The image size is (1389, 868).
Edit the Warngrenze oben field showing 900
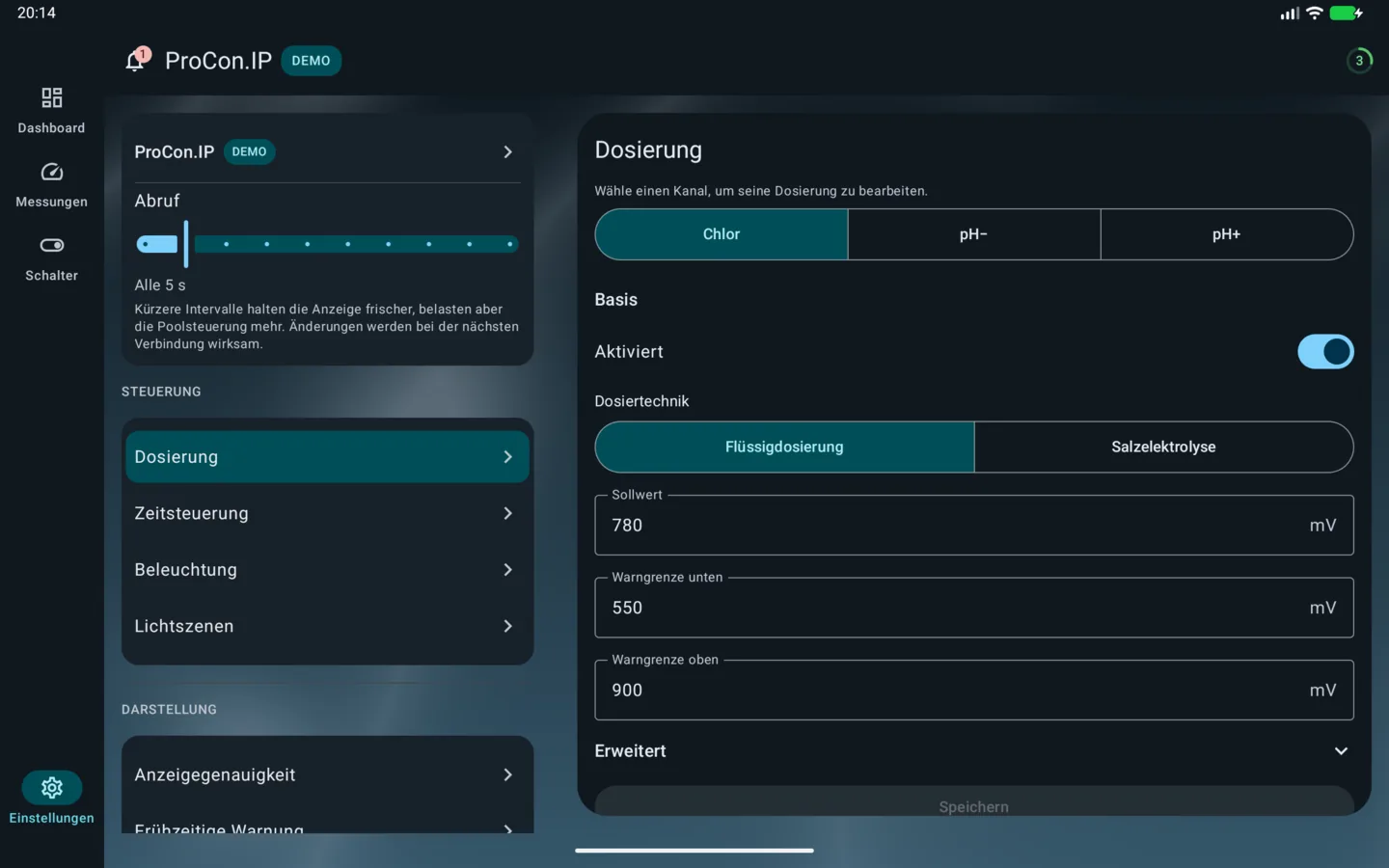click(x=974, y=690)
